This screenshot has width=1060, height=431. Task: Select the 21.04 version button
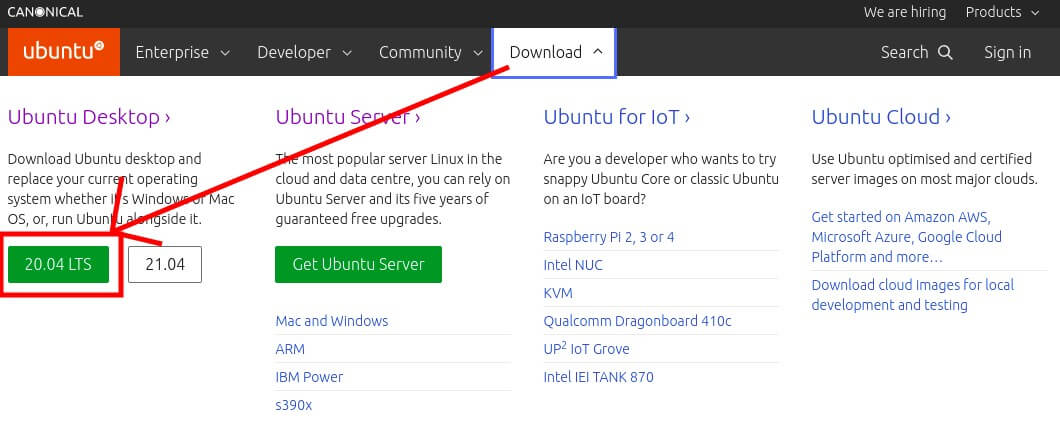[165, 264]
